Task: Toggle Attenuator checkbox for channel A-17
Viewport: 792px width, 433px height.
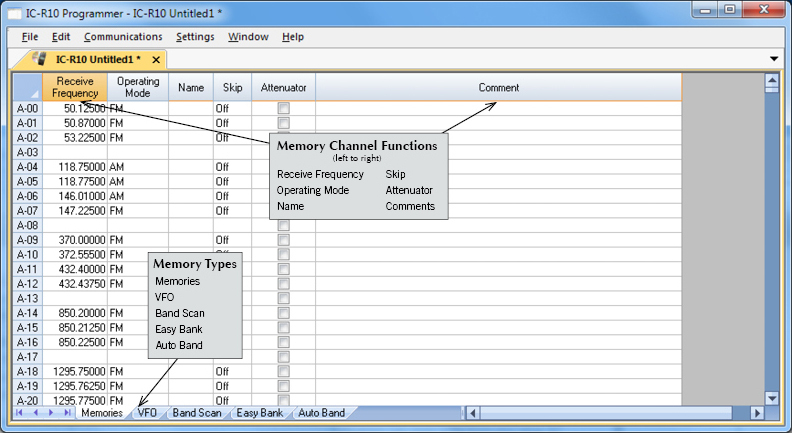Action: [284, 357]
